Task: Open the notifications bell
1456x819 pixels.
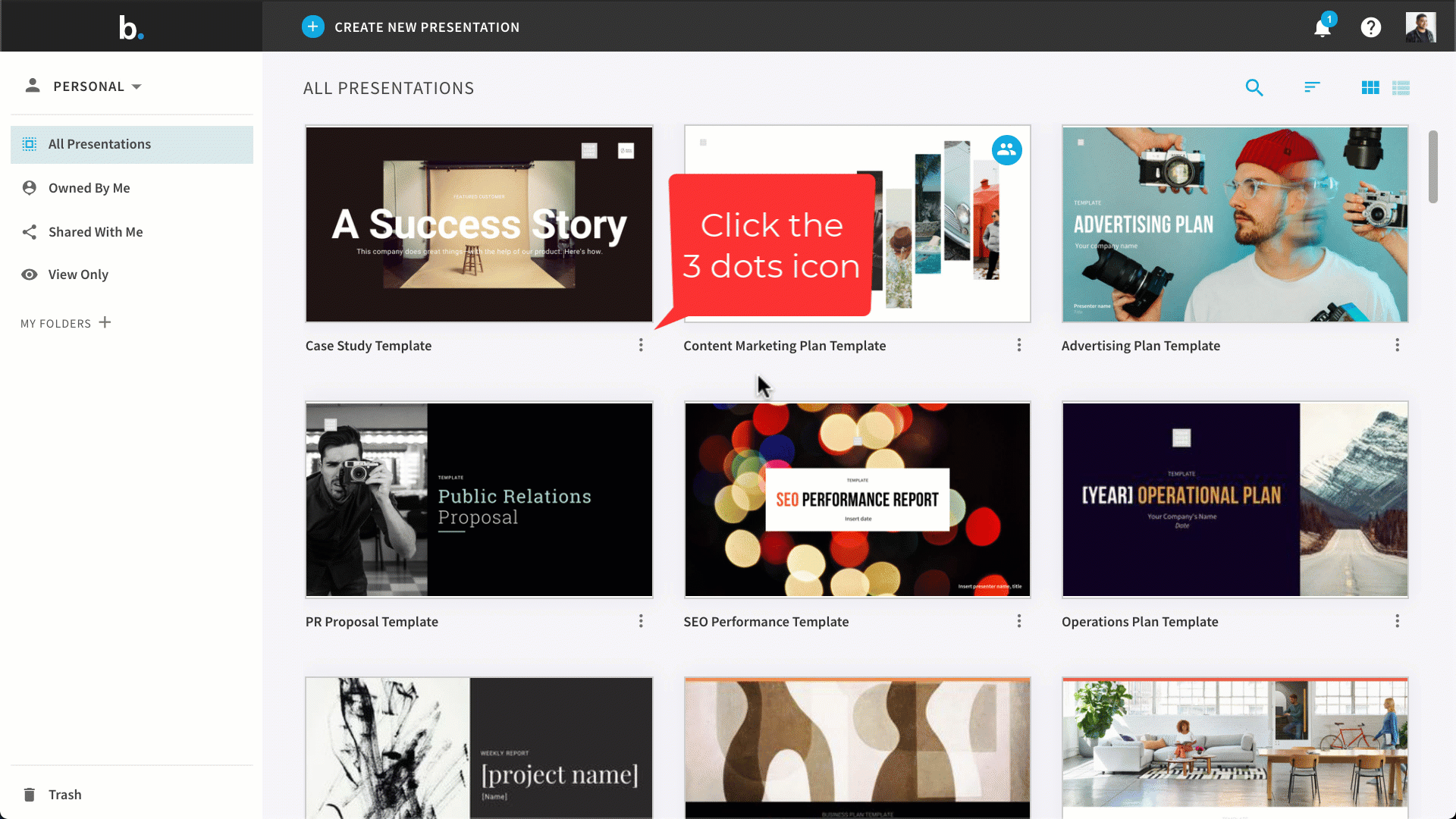Action: coord(1323,27)
